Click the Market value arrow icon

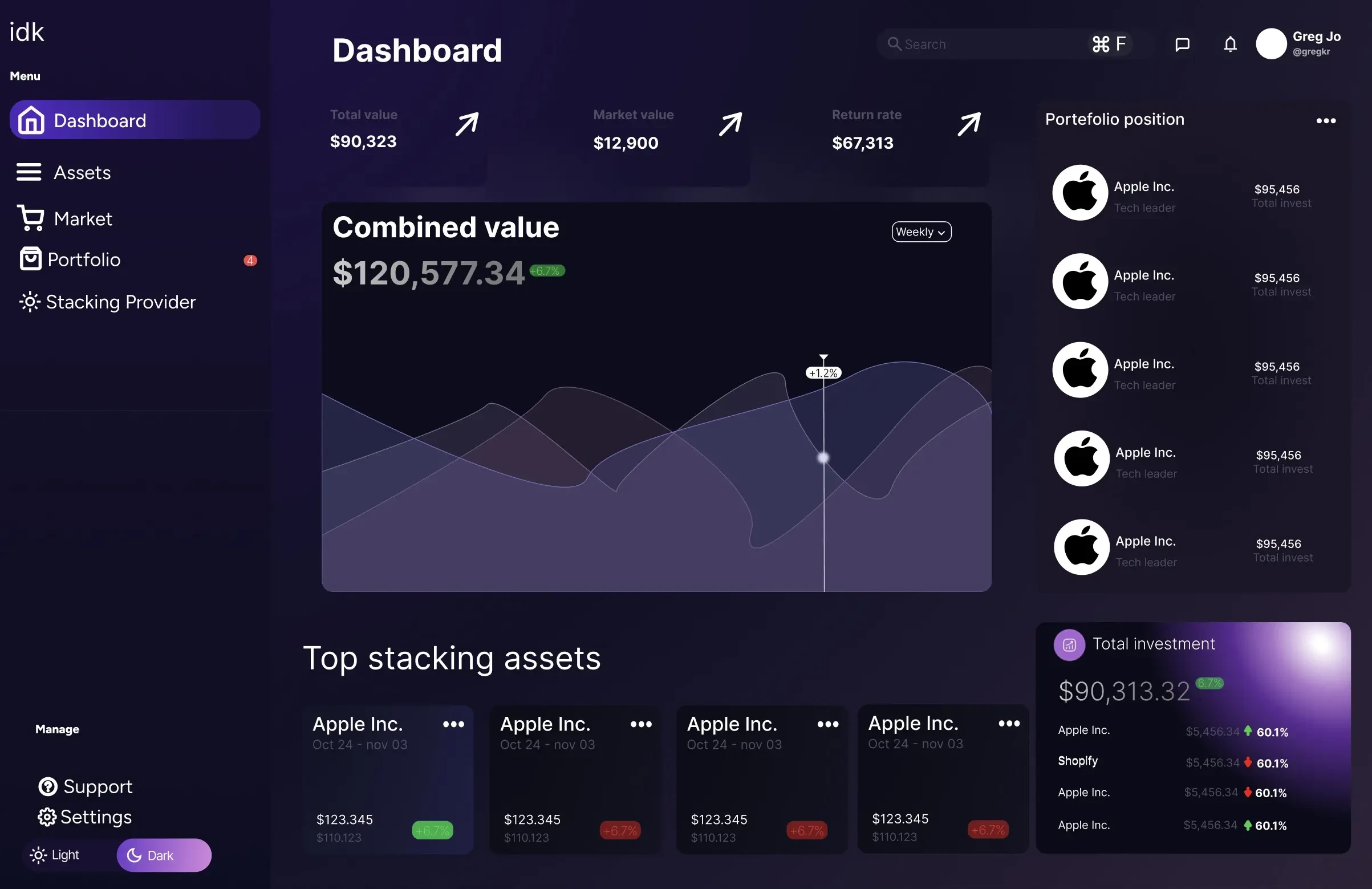point(730,124)
